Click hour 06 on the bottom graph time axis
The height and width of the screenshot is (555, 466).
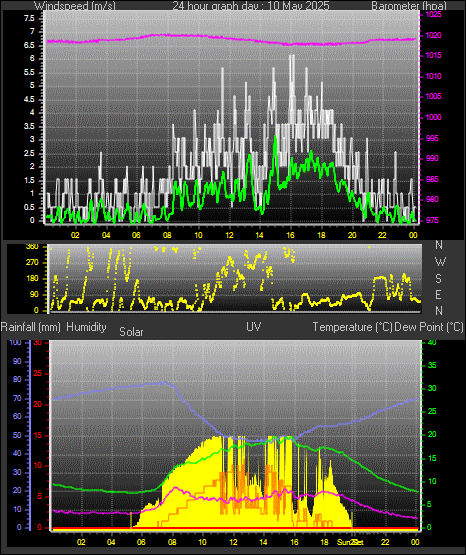point(141,542)
